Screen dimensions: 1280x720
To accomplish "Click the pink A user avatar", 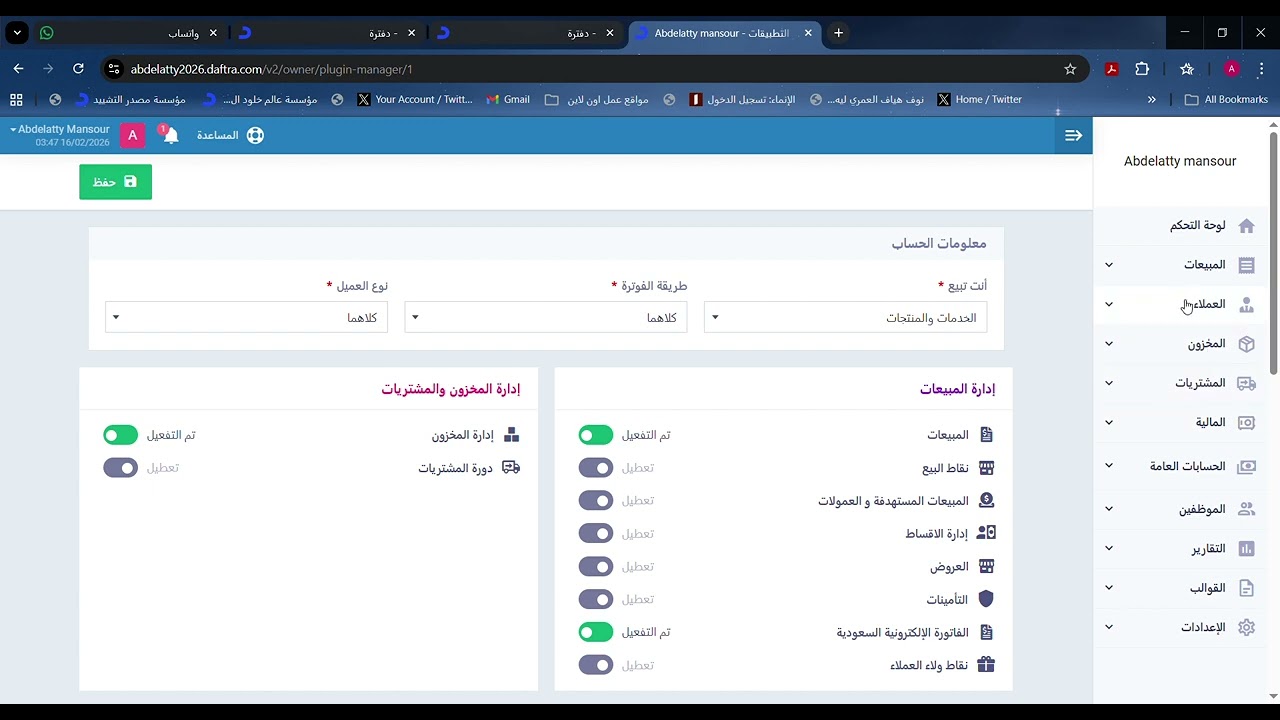I will pyautogui.click(x=132, y=135).
